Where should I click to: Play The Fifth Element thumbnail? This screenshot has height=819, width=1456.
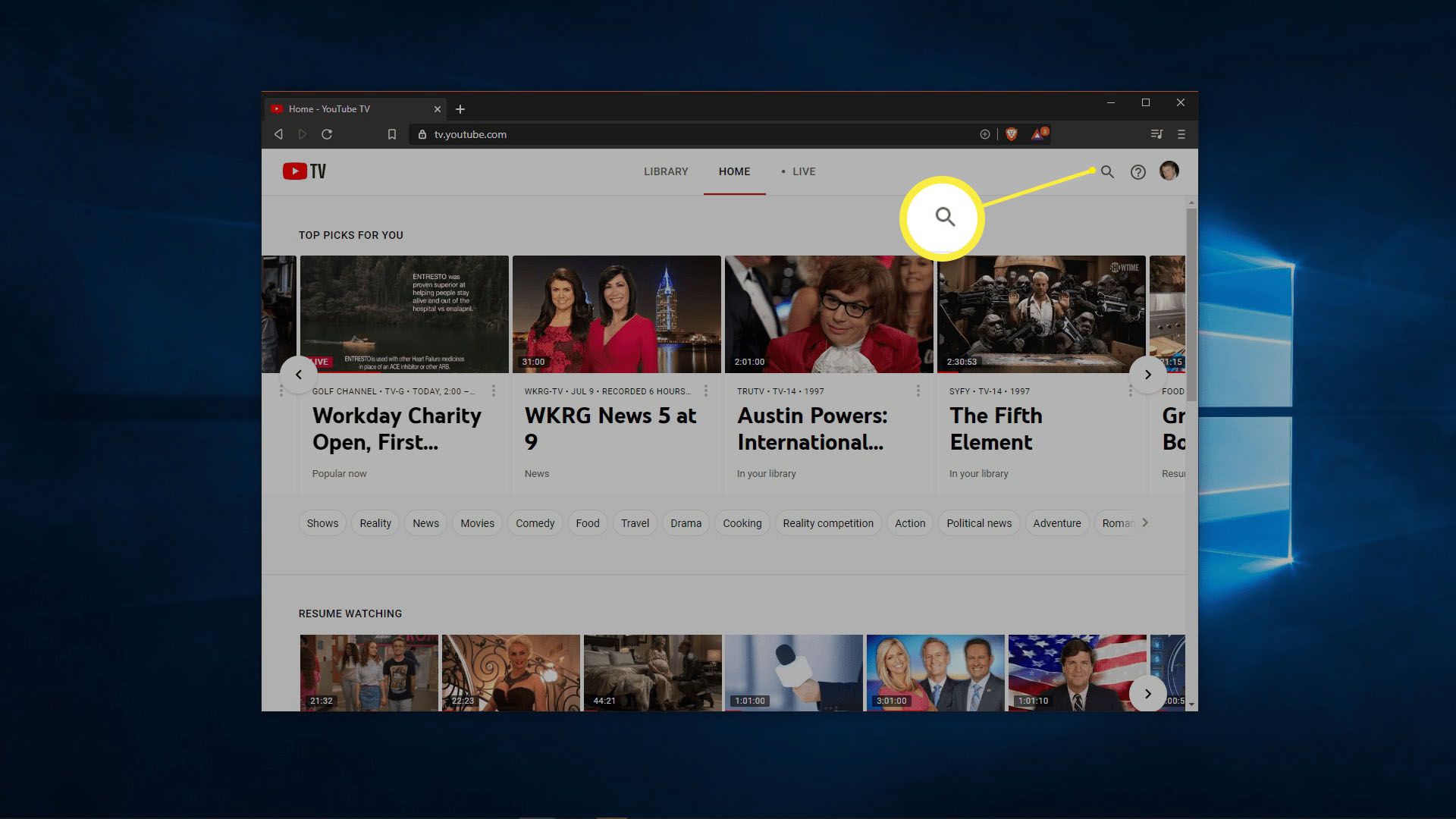1041,314
